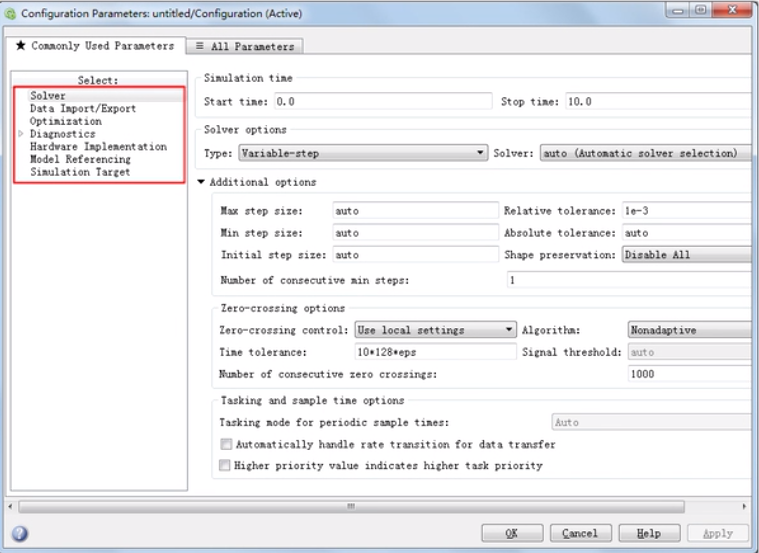Screen dimensions: 759x553
Task: Close the Configuration Parameters window
Action: click(x=732, y=10)
